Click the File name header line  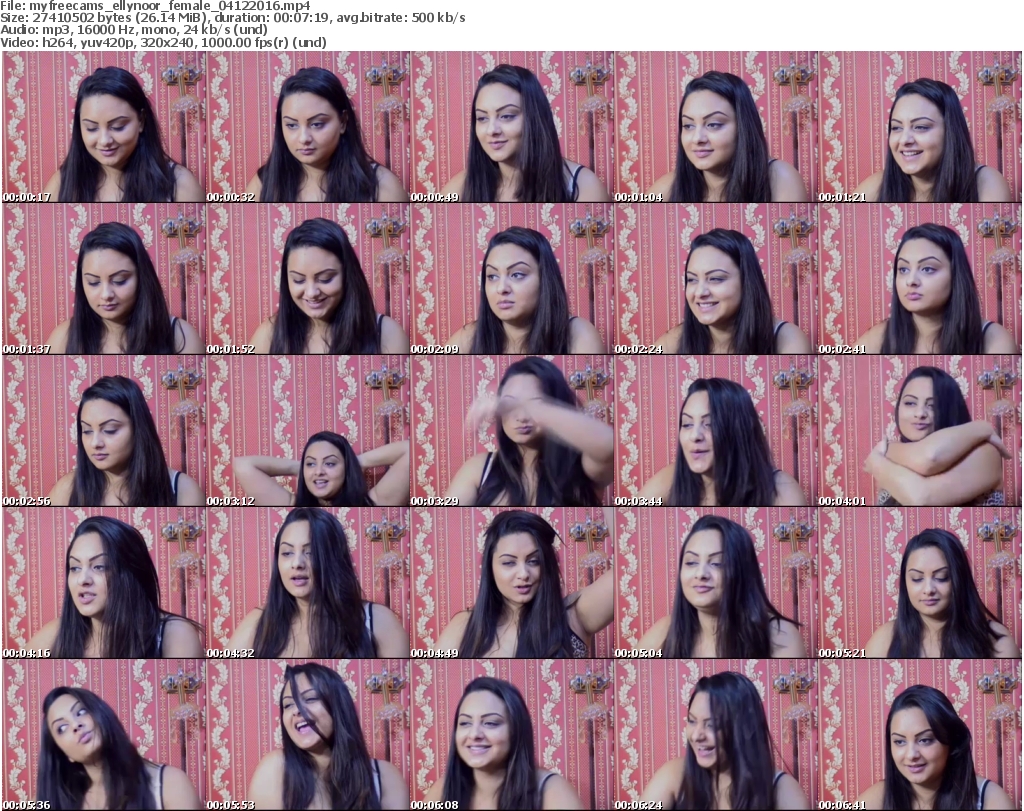(x=155, y=6)
